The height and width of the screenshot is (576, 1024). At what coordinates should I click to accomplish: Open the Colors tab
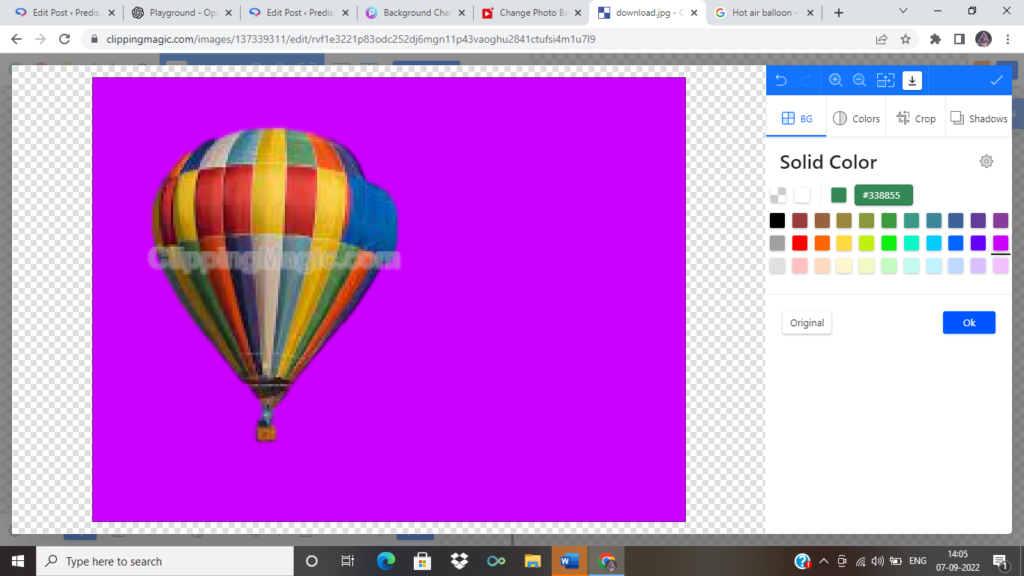pos(856,118)
